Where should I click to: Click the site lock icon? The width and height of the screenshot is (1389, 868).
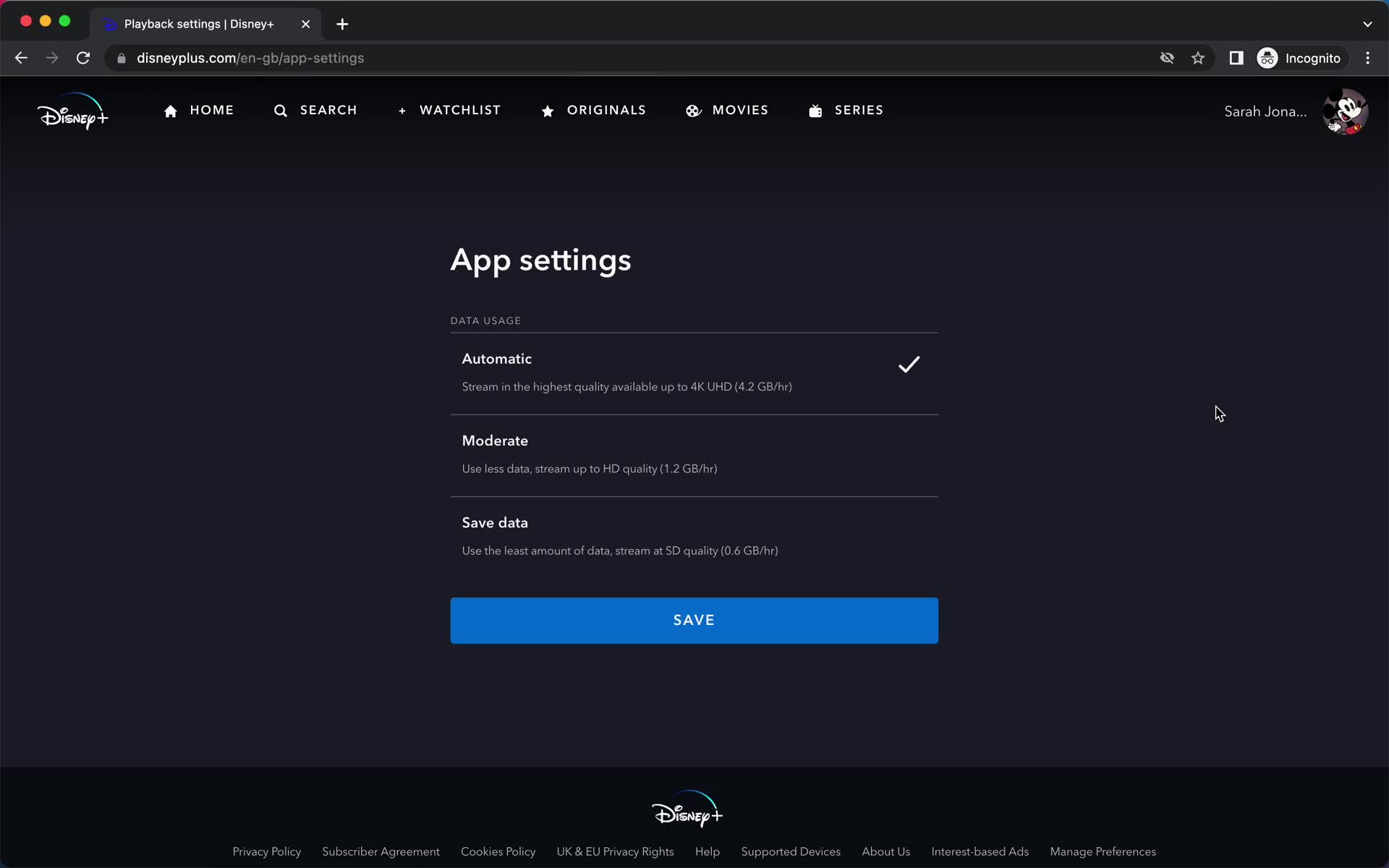point(122,58)
